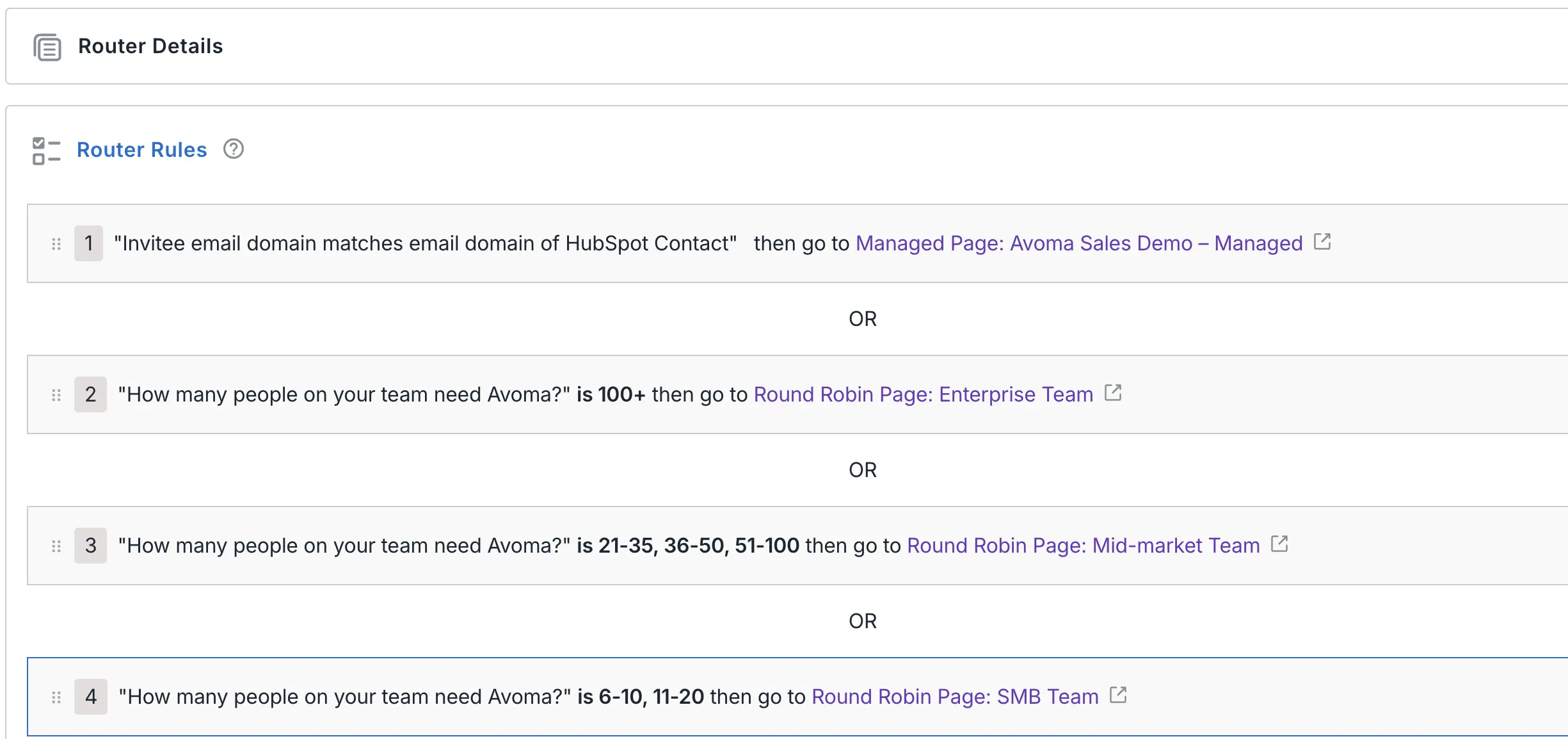
Task: Grab the drag handle for rule 2
Action: coord(56,395)
